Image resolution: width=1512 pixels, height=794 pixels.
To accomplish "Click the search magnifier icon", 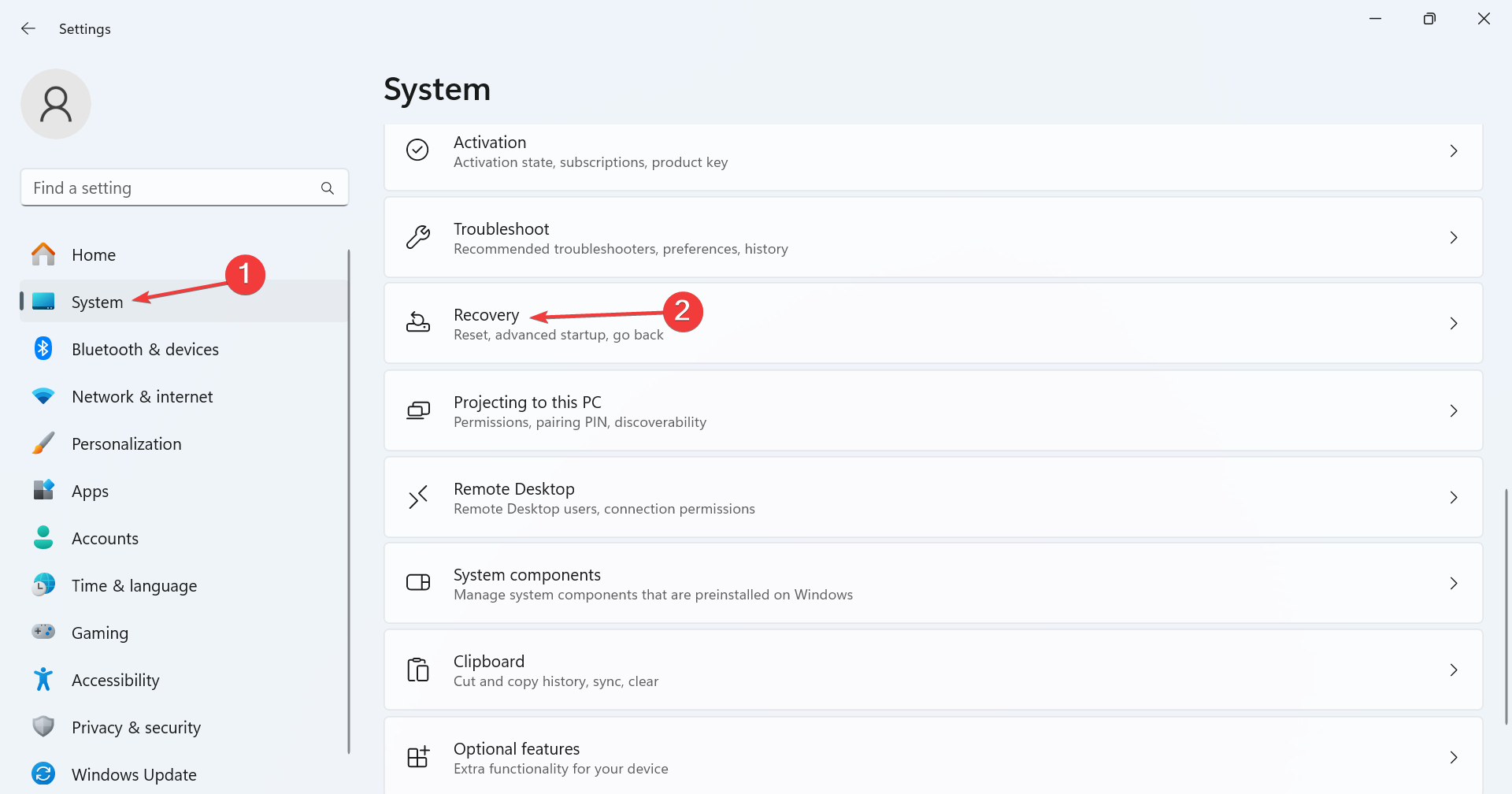I will coord(328,188).
